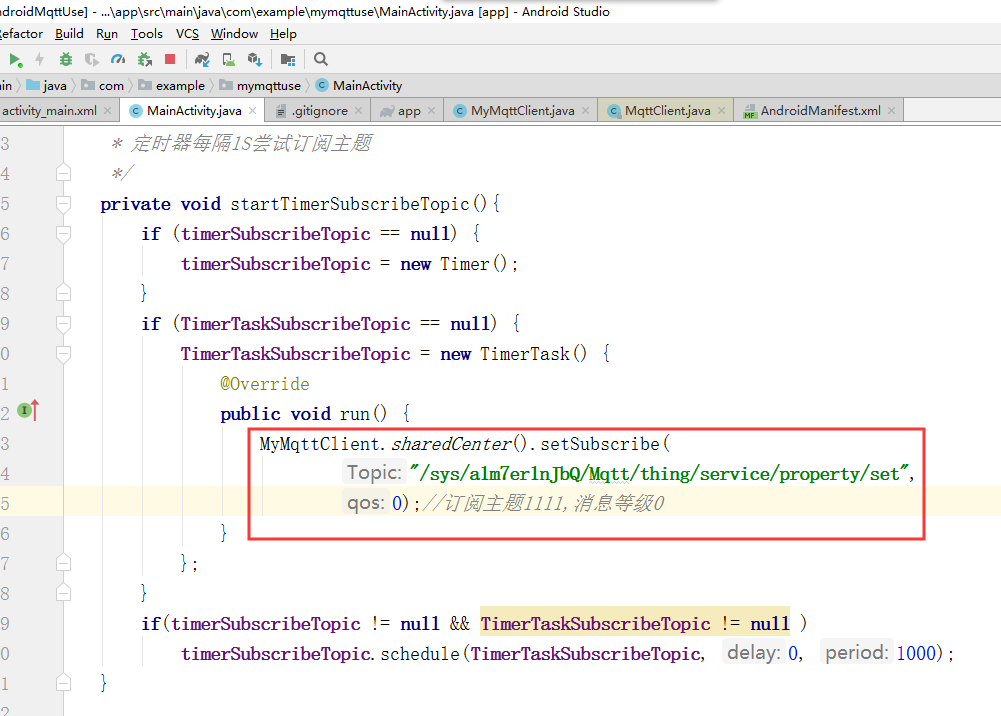The image size is (1001, 716).
Task: Close the app tab
Action: click(x=432, y=110)
